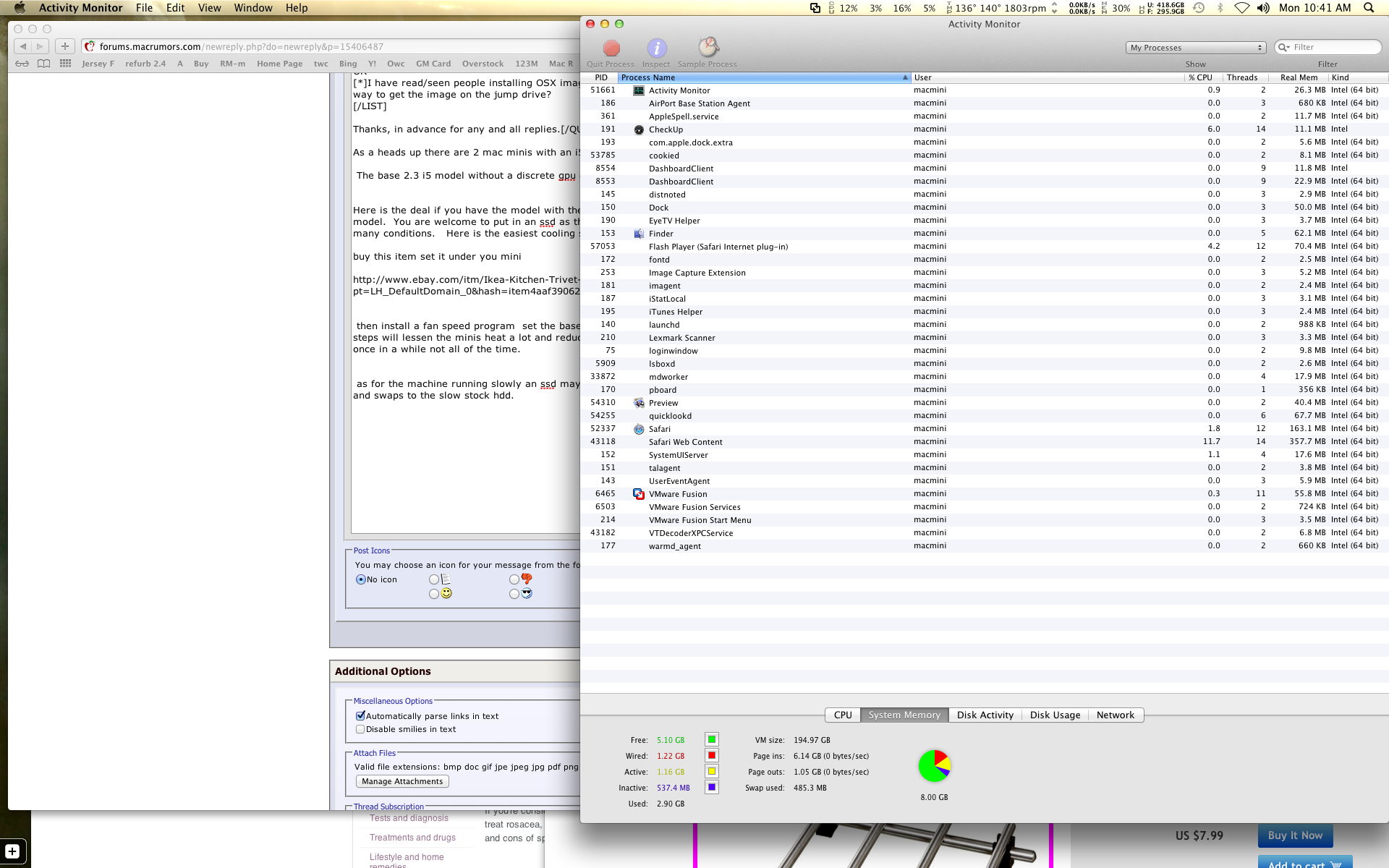Open Safari Top Sites grid icon
The image size is (1389, 868).
coord(65,64)
